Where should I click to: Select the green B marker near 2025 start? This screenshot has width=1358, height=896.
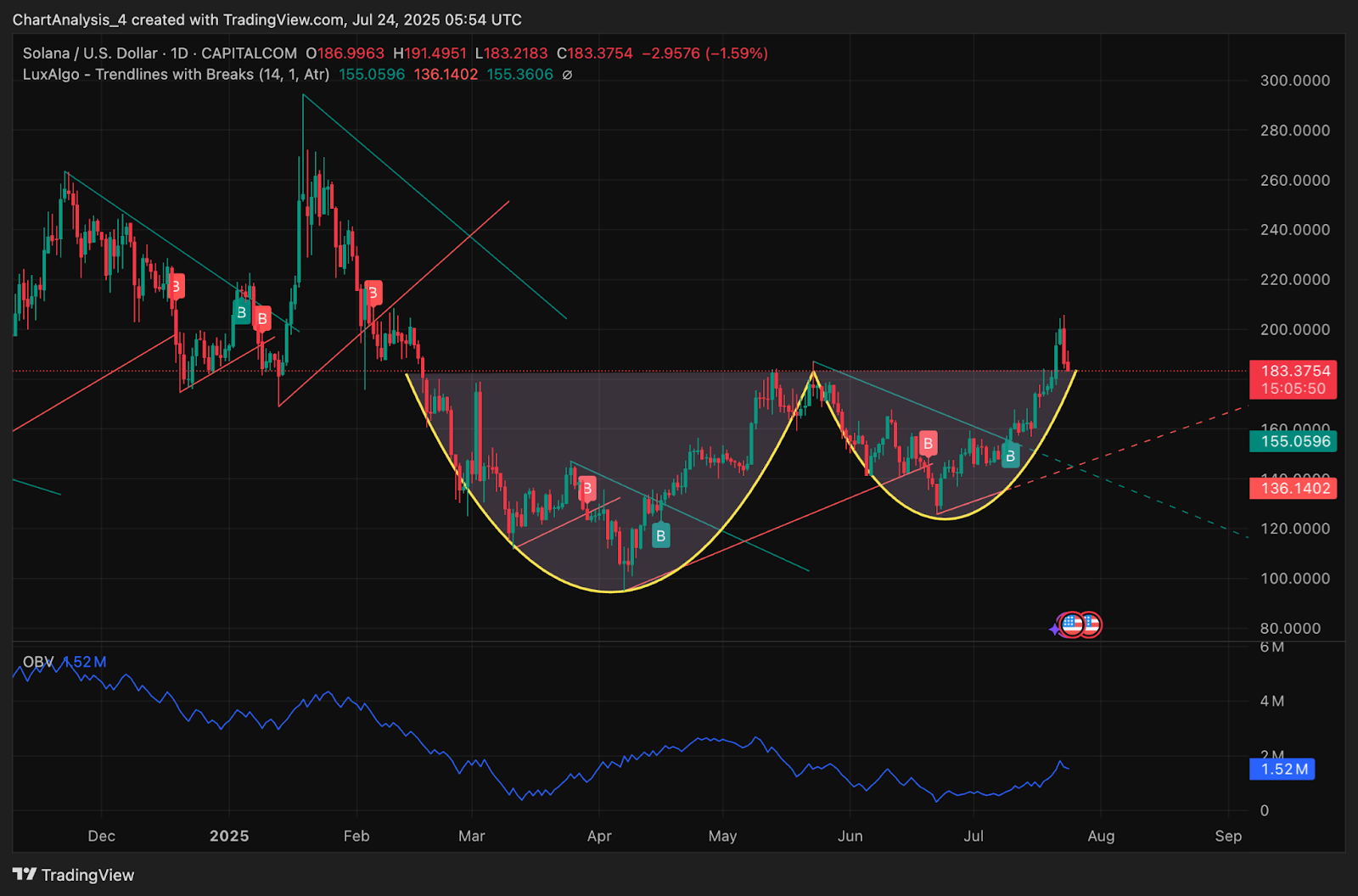[242, 312]
